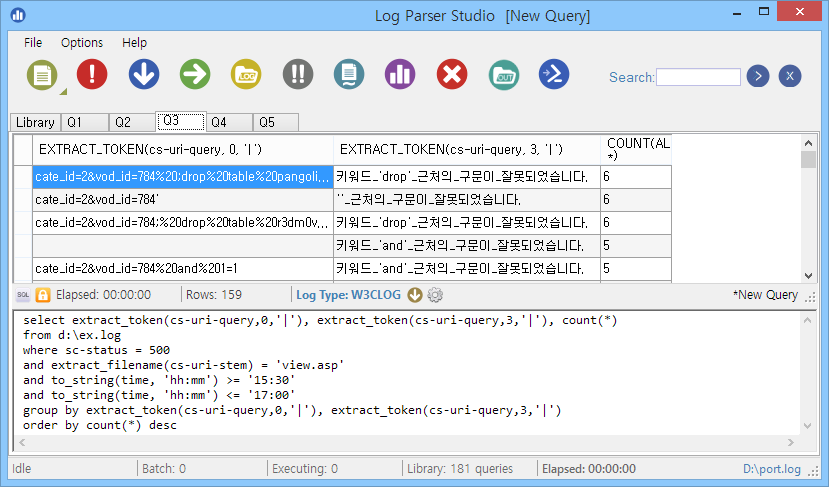Click the query editor horizontal scroll left arrow
Screen dimensions: 829x487
[22, 443]
